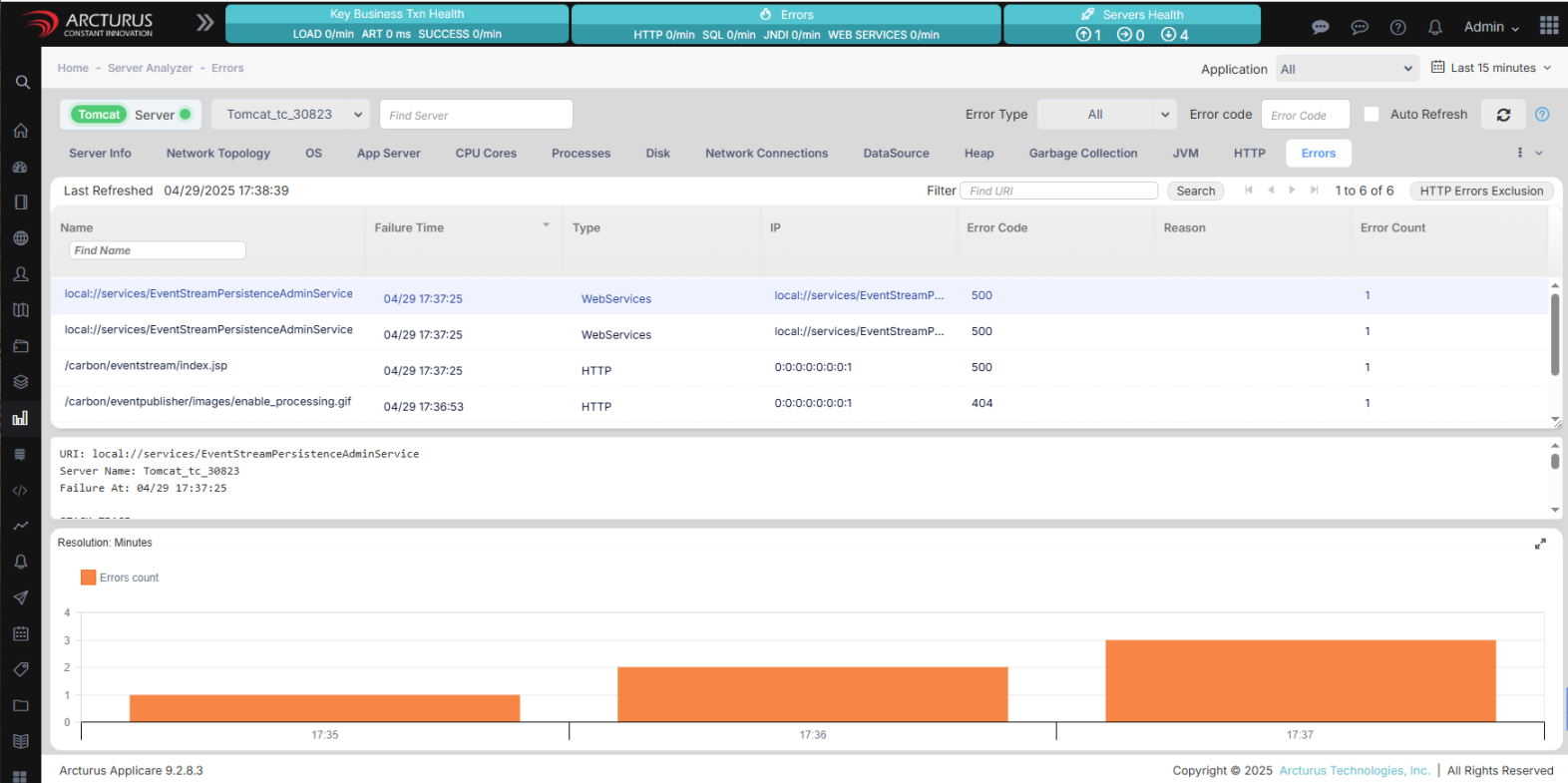1568x783 pixels.
Task: Open the help question mark in header
Action: (x=1398, y=27)
